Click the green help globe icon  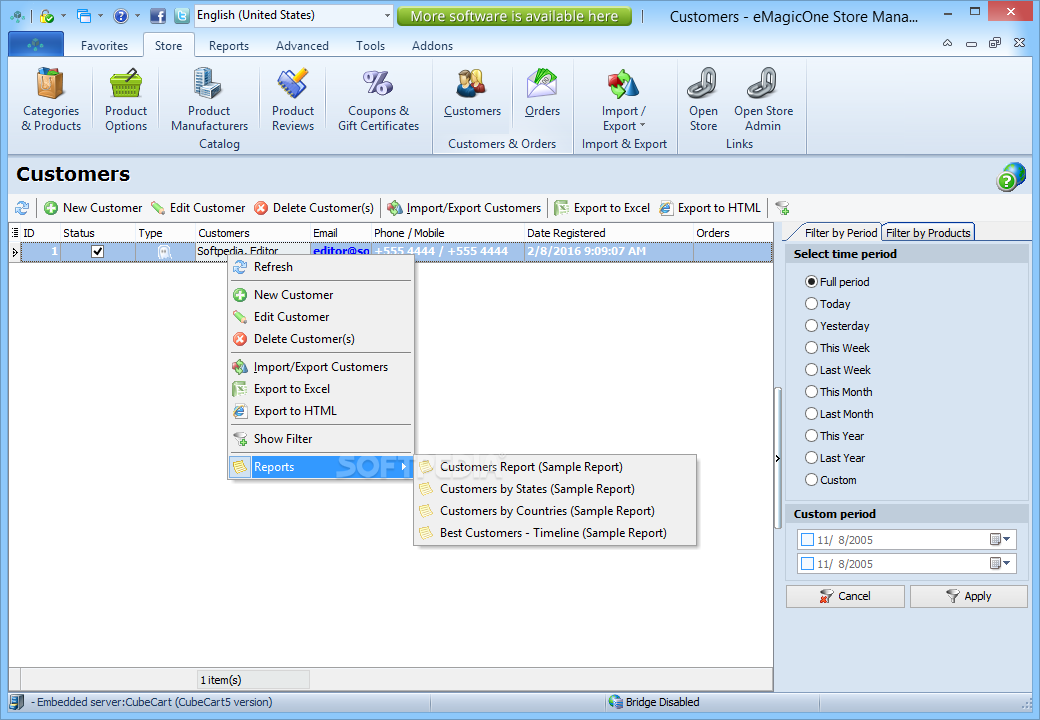(1010, 177)
